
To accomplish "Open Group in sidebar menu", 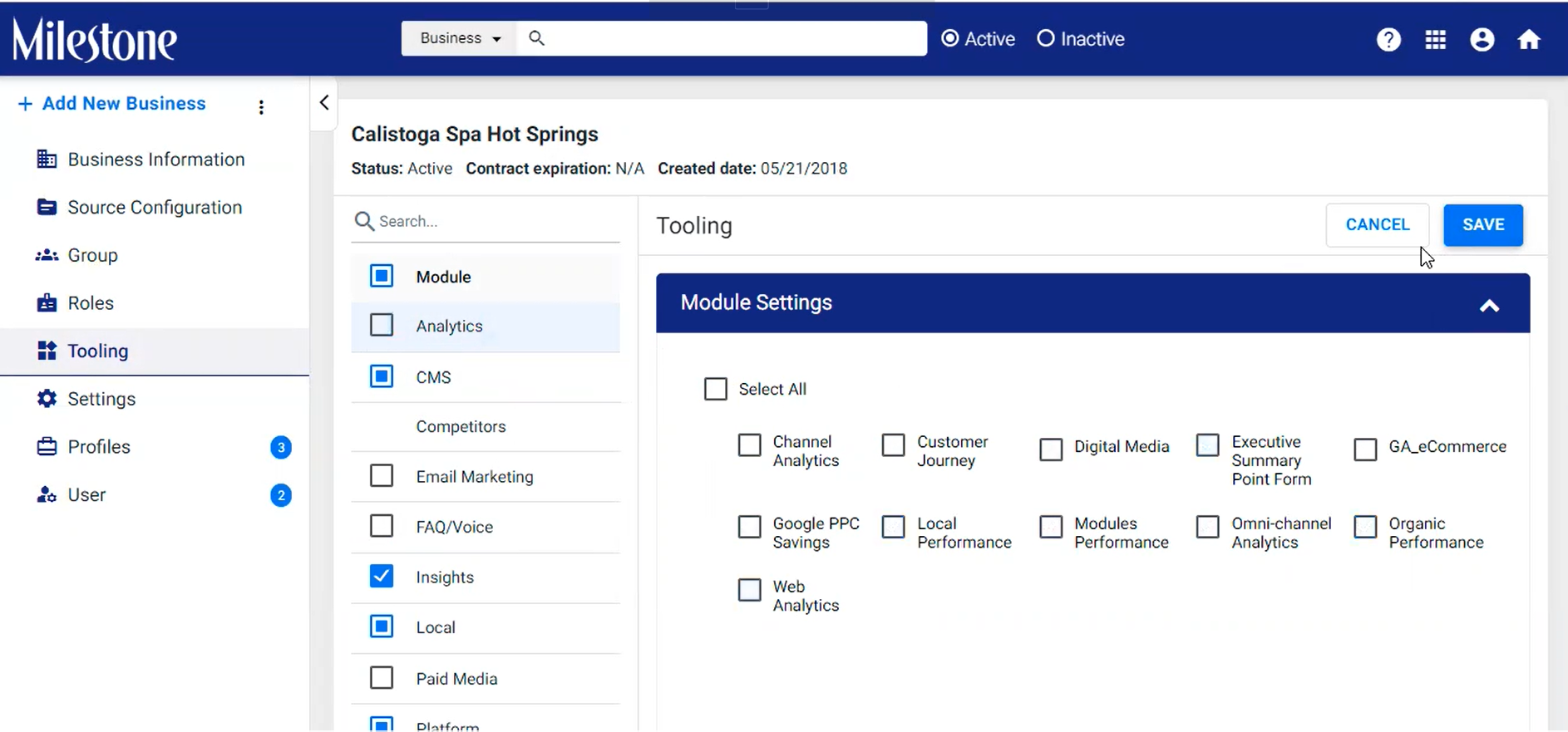I will tap(92, 255).
